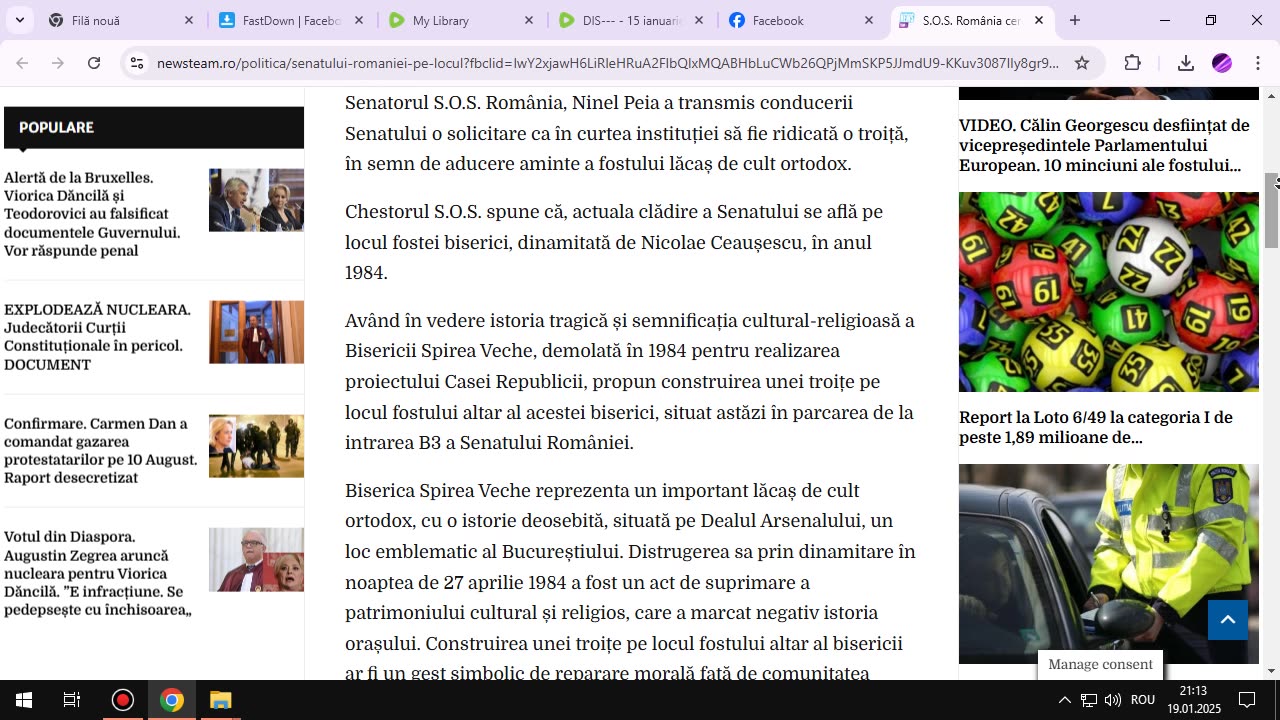Close the FastDown tab
This screenshot has height=720, width=1280.
click(359, 20)
